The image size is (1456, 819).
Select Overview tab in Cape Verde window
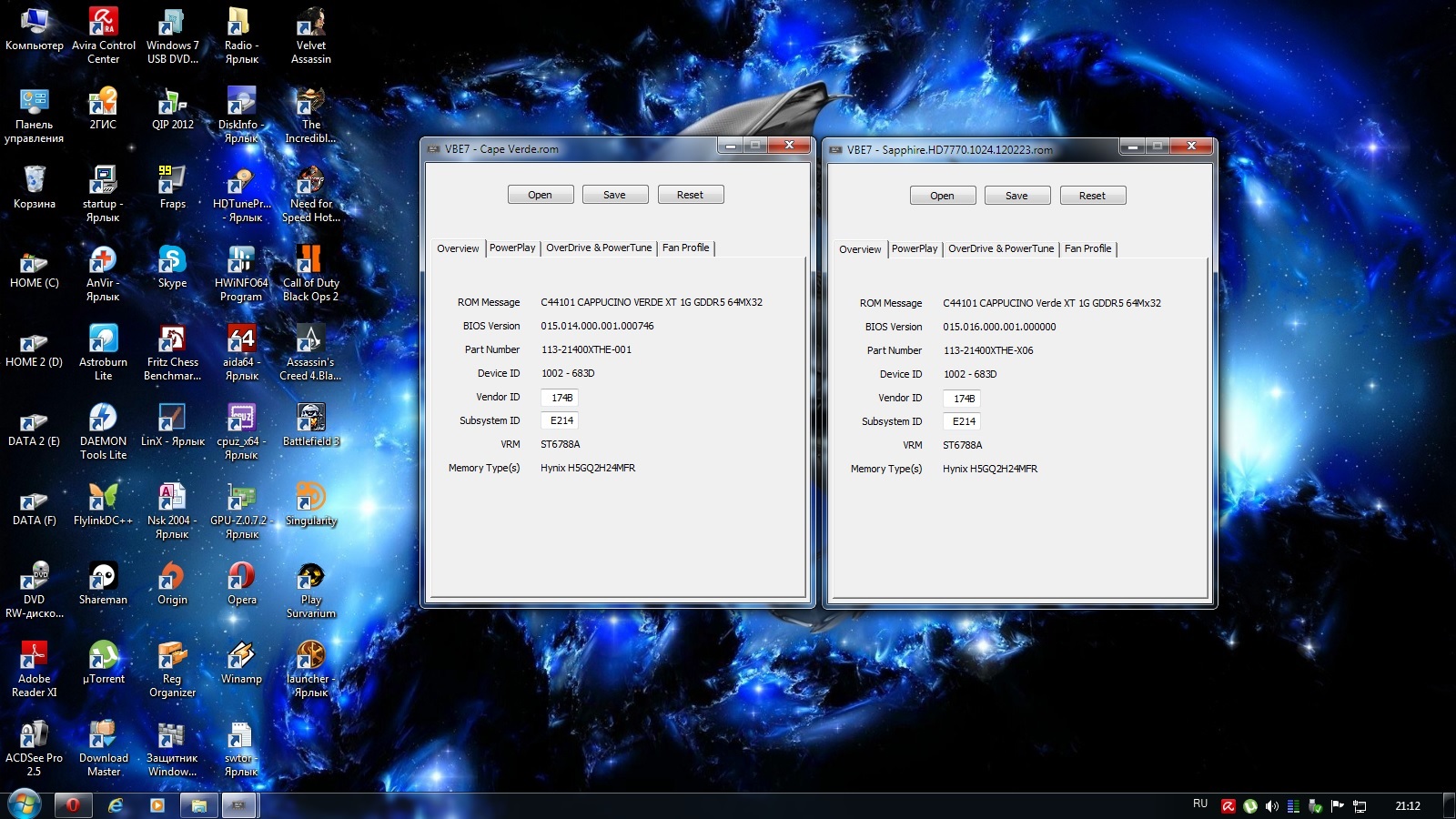coord(458,248)
